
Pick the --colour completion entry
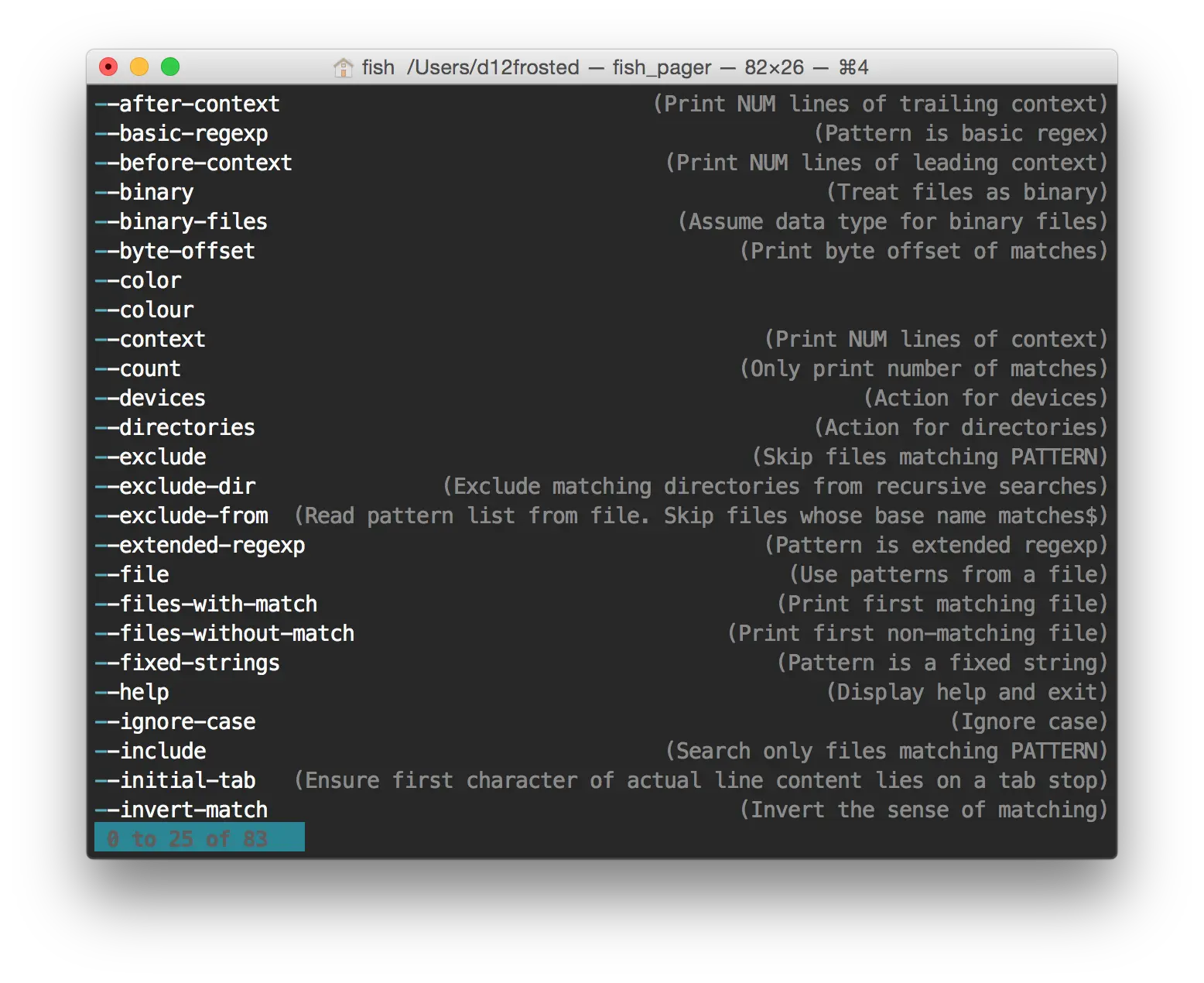pyautogui.click(x=145, y=310)
